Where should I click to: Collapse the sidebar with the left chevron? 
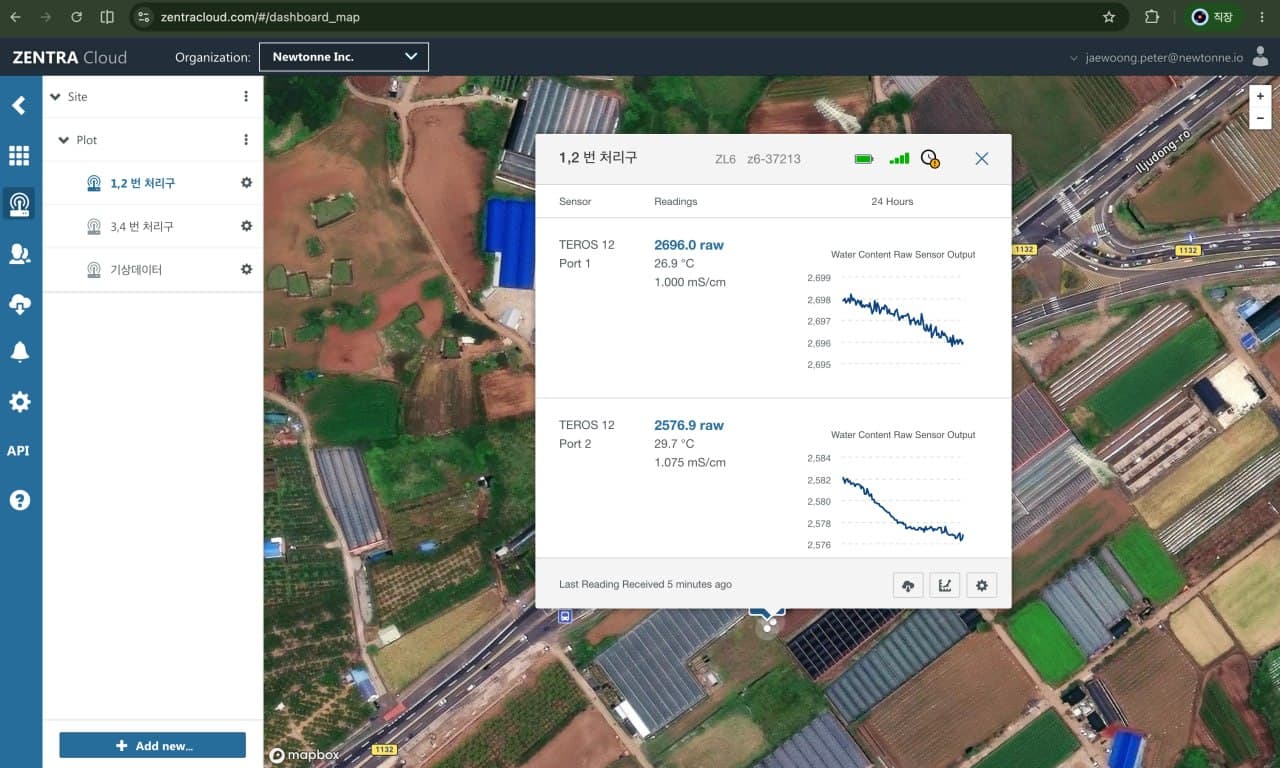tap(19, 105)
